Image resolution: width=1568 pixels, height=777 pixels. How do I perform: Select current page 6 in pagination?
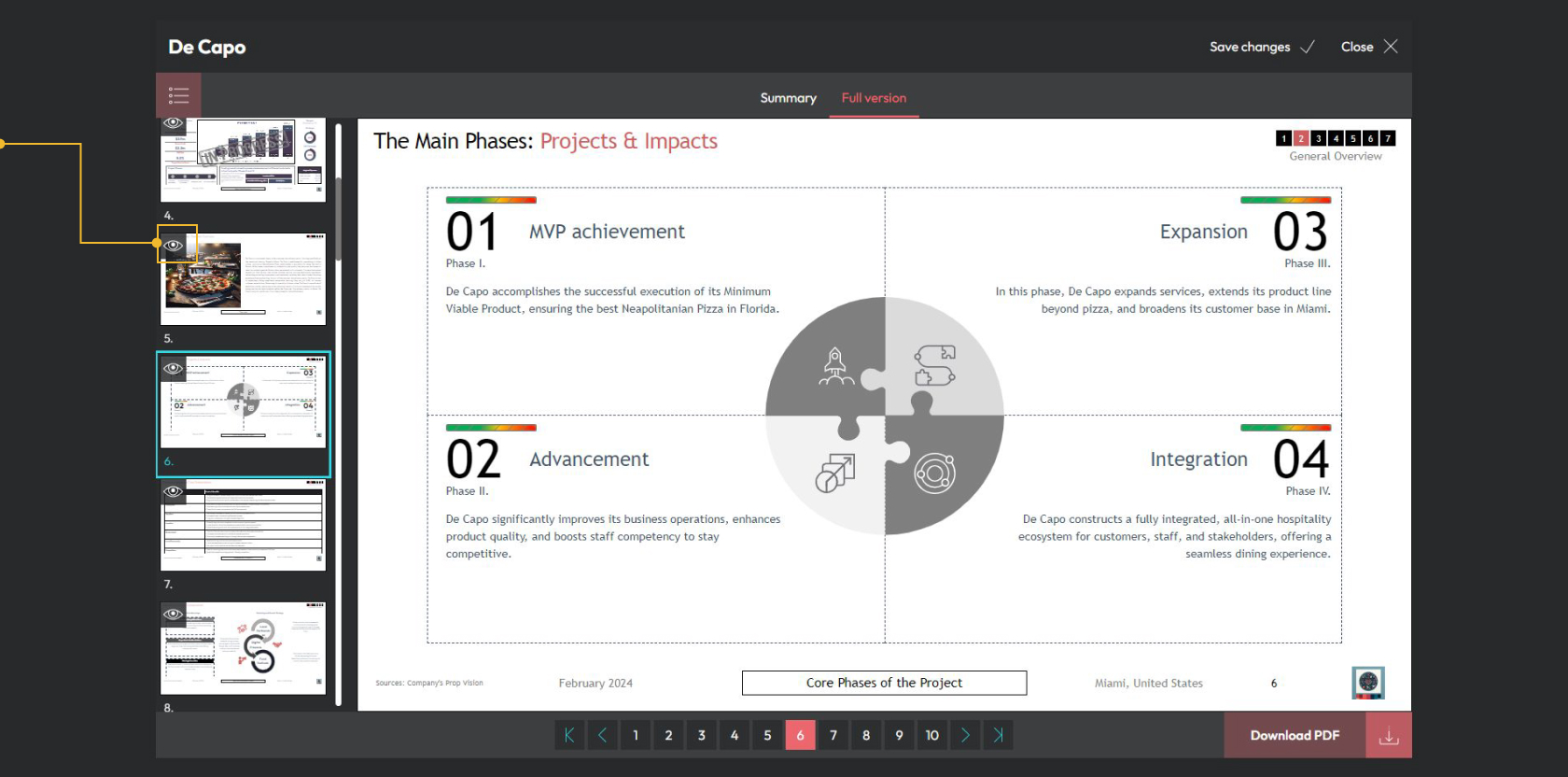(x=800, y=735)
